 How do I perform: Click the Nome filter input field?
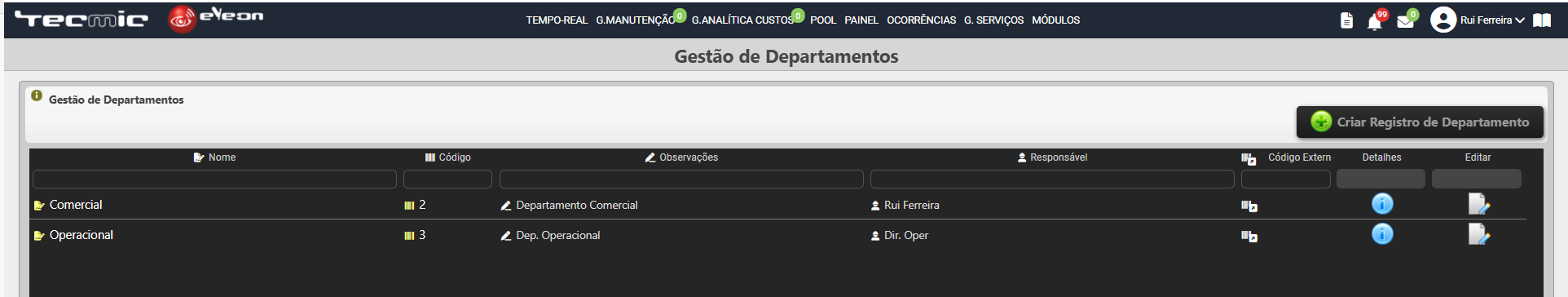pos(214,179)
